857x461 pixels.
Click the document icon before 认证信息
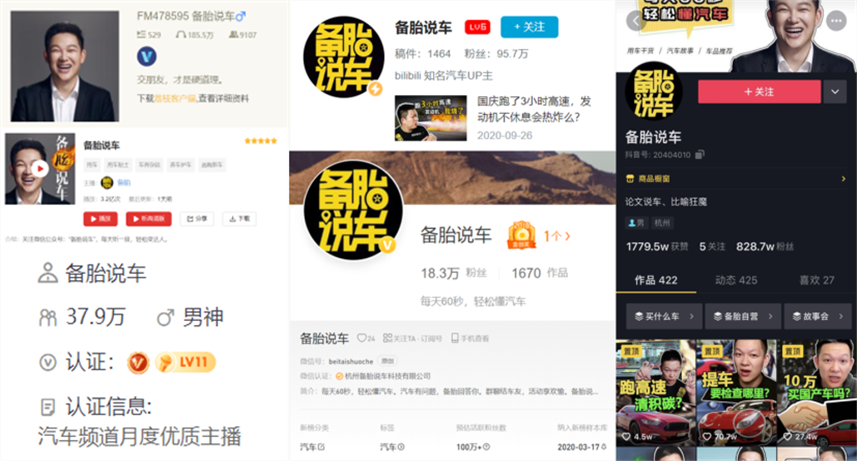[48, 407]
